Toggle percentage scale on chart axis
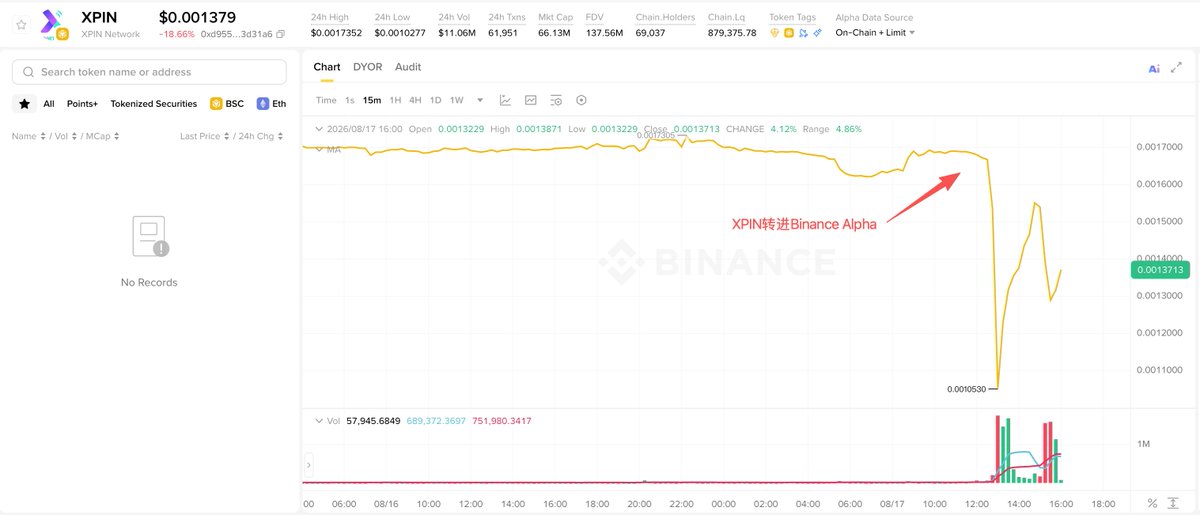The width and height of the screenshot is (1200, 515). pos(1152,503)
